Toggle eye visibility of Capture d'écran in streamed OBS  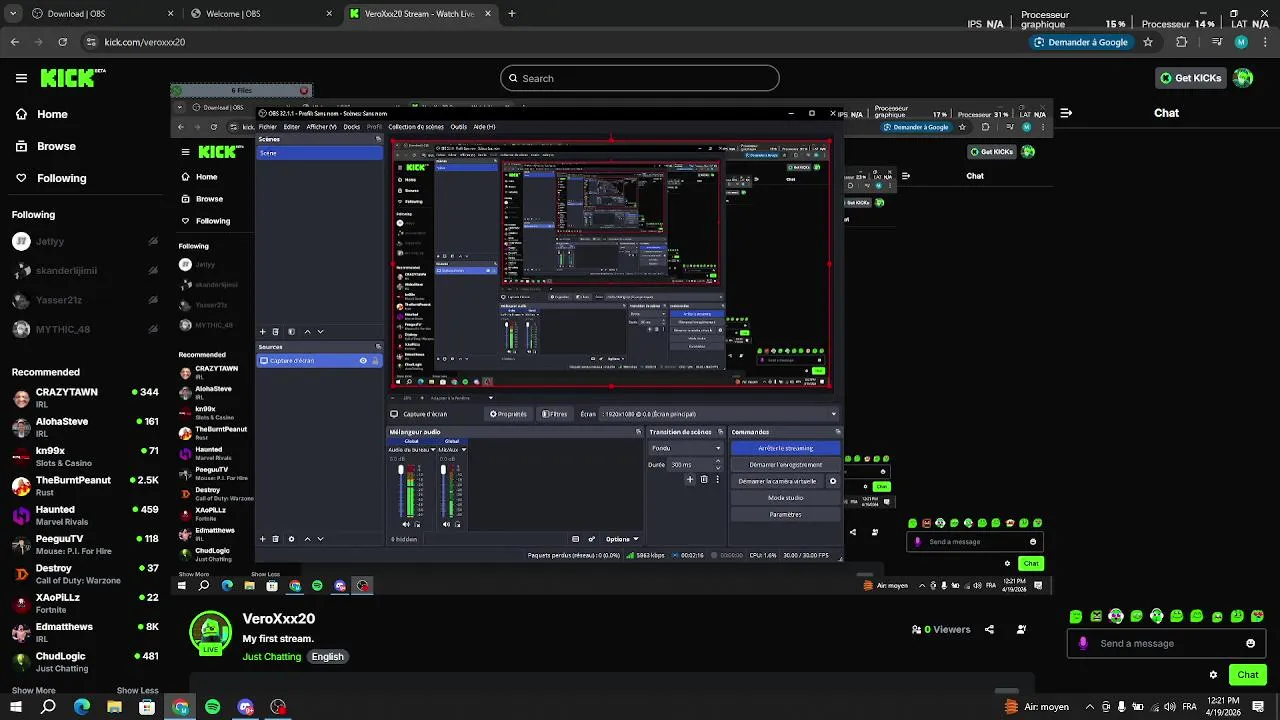(x=363, y=361)
